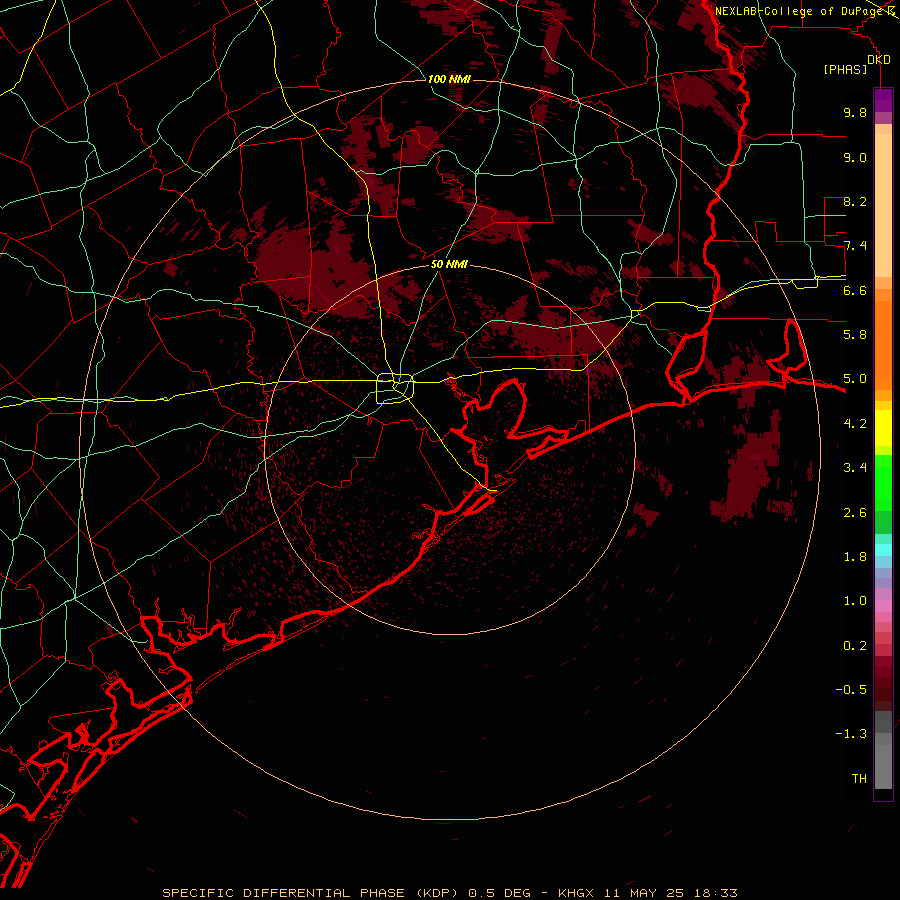Viewport: 900px width, 900px height.
Task: Click the purple segment of the color bar
Action: click(883, 100)
